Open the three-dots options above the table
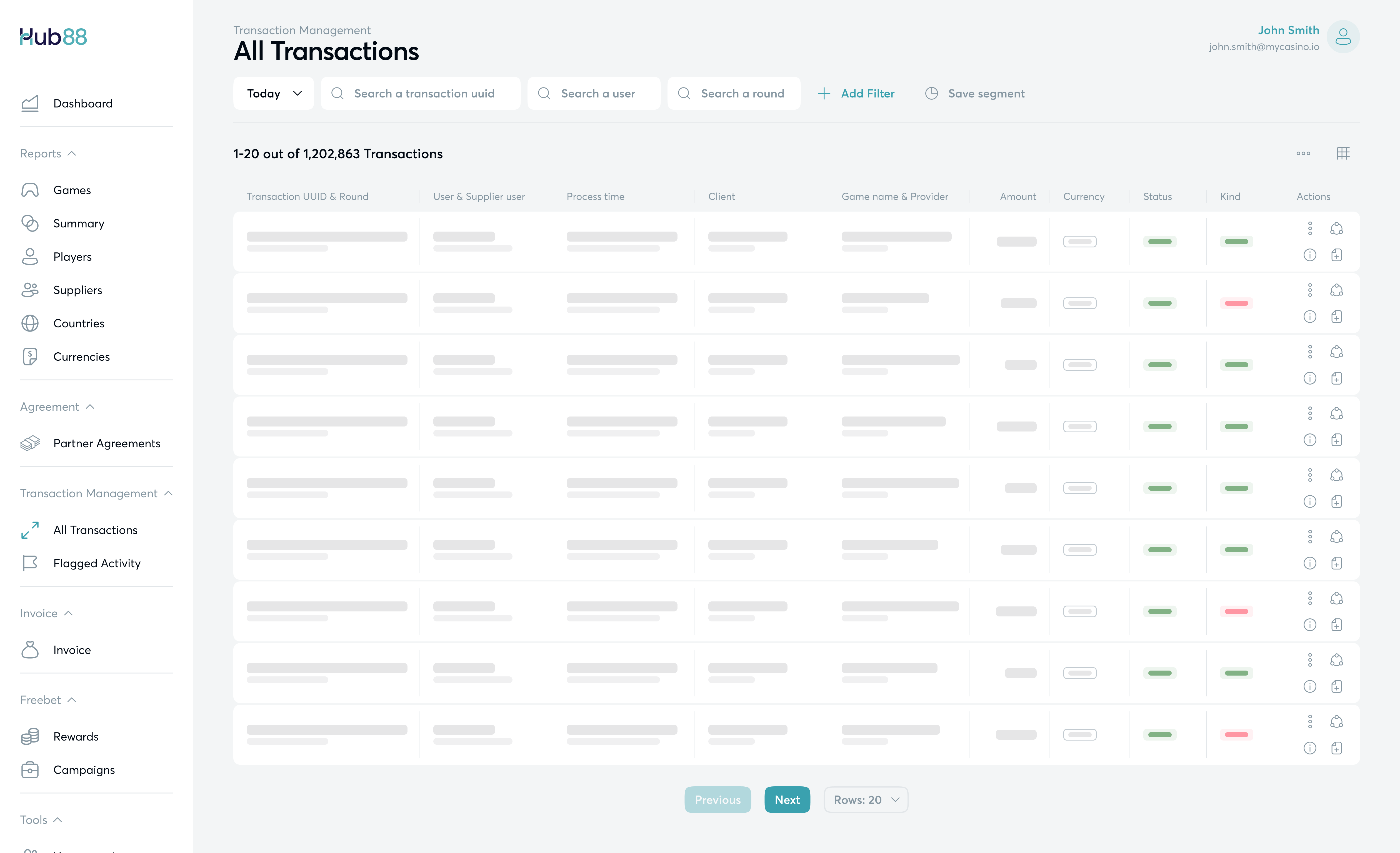1400x853 pixels. click(x=1303, y=153)
